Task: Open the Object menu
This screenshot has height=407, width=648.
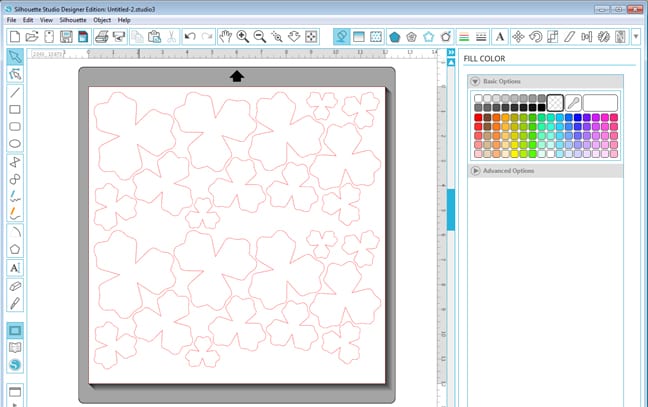Action: click(x=102, y=20)
